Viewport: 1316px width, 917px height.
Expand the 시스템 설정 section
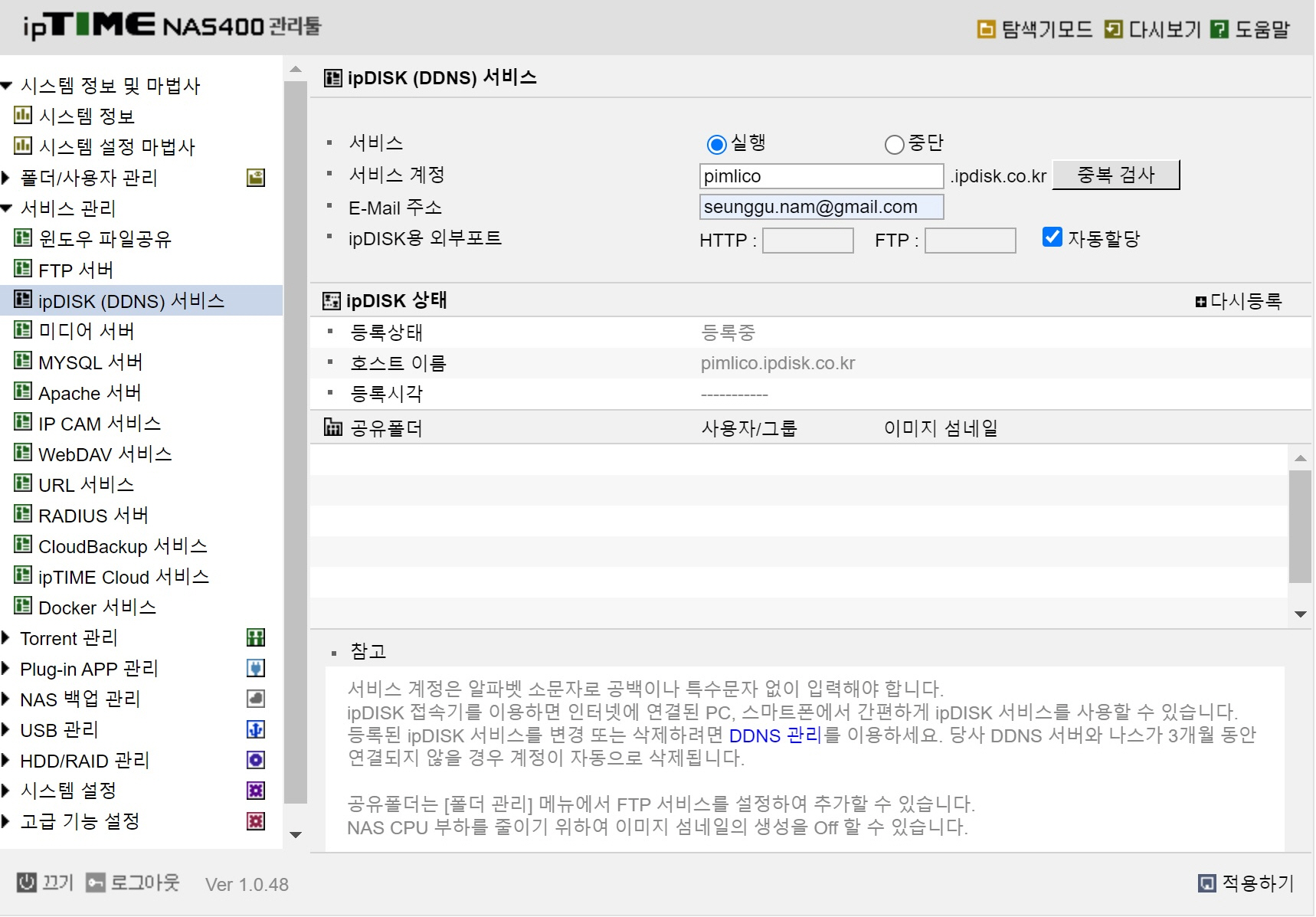[x=6, y=791]
